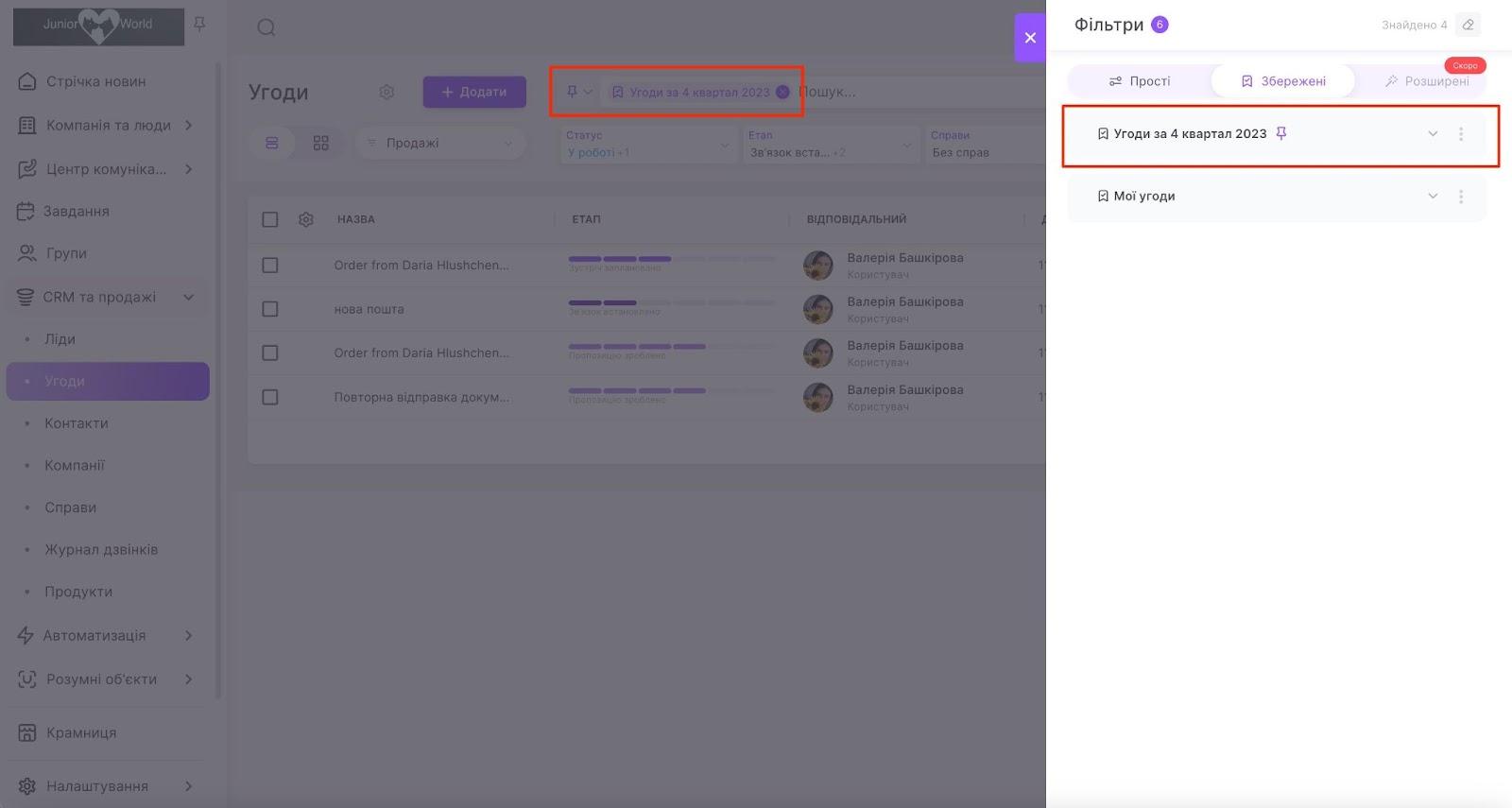Click the Додати button

(x=474, y=92)
